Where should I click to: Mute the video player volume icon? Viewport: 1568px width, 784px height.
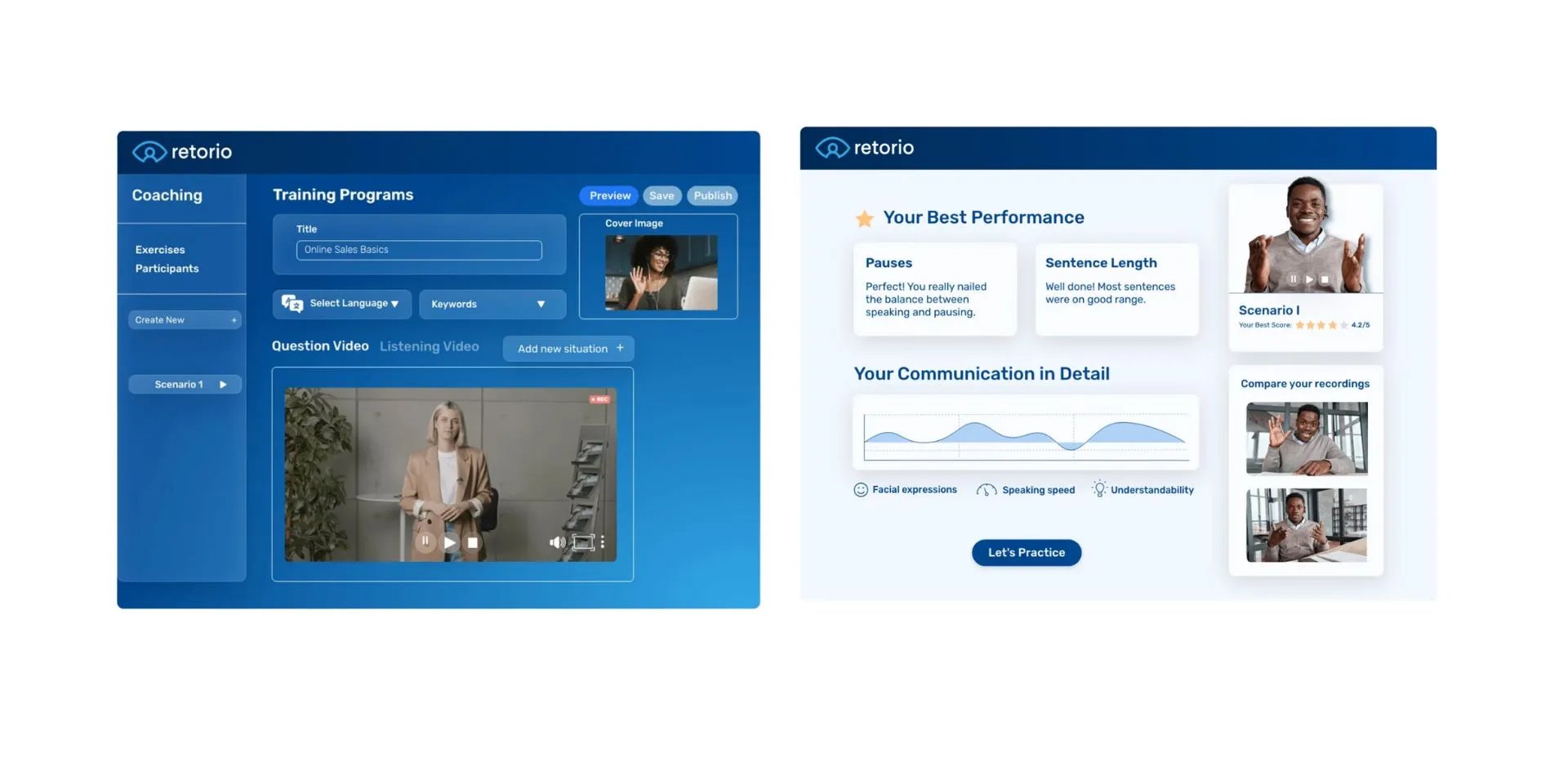[556, 541]
